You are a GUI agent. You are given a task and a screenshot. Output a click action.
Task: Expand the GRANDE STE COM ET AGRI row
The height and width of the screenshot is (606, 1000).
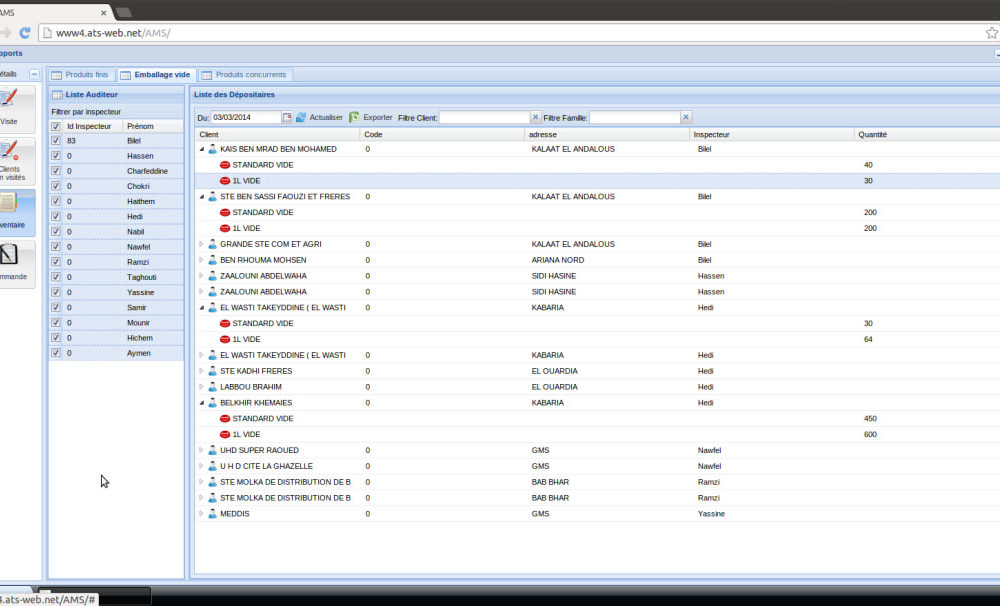(x=201, y=244)
